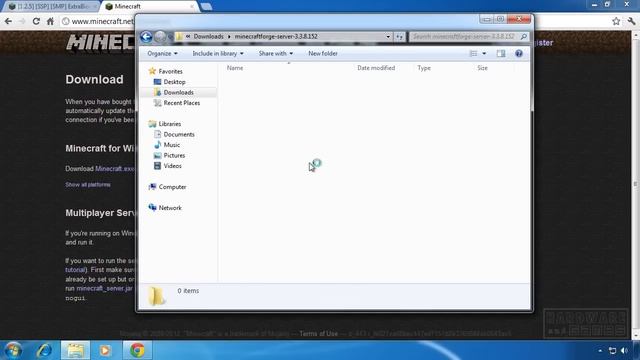Sort by Date modified column header

376,68
